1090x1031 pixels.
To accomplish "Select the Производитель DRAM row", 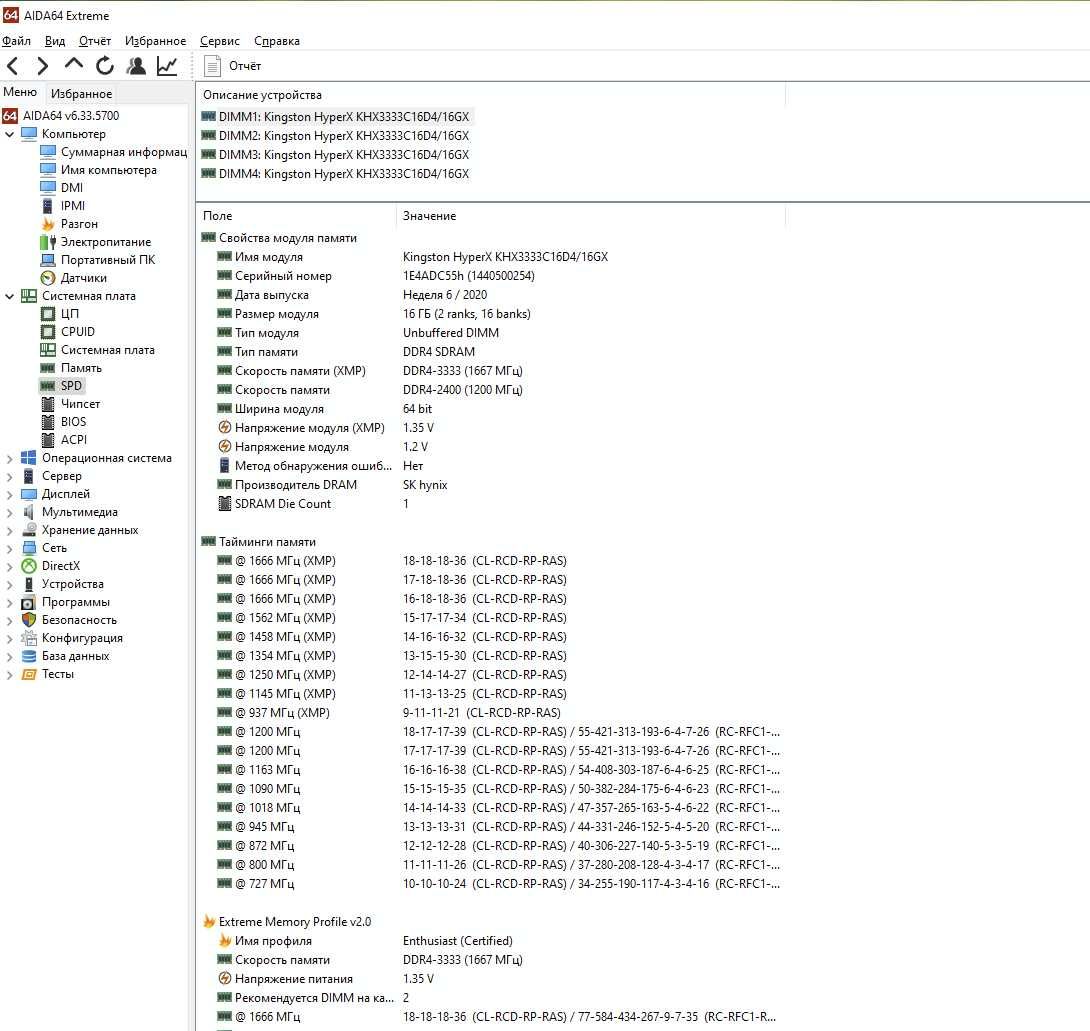I will [491, 485].
